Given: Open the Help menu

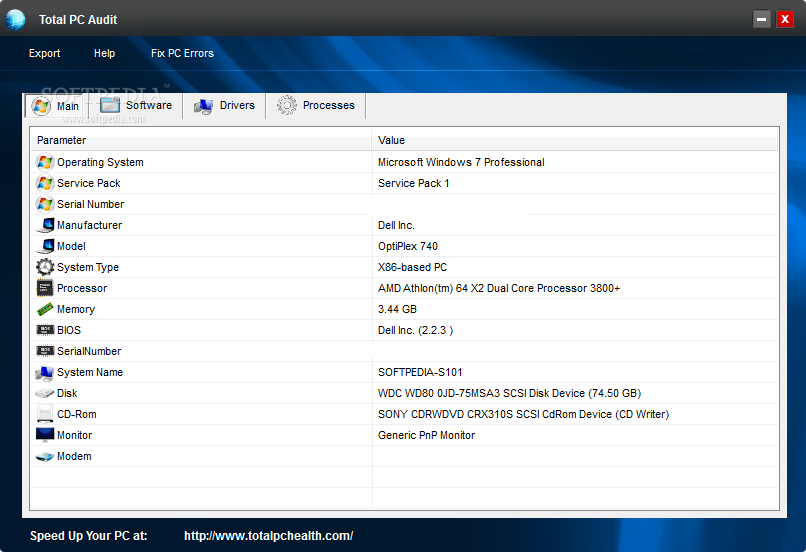Looking at the screenshot, I should point(104,53).
